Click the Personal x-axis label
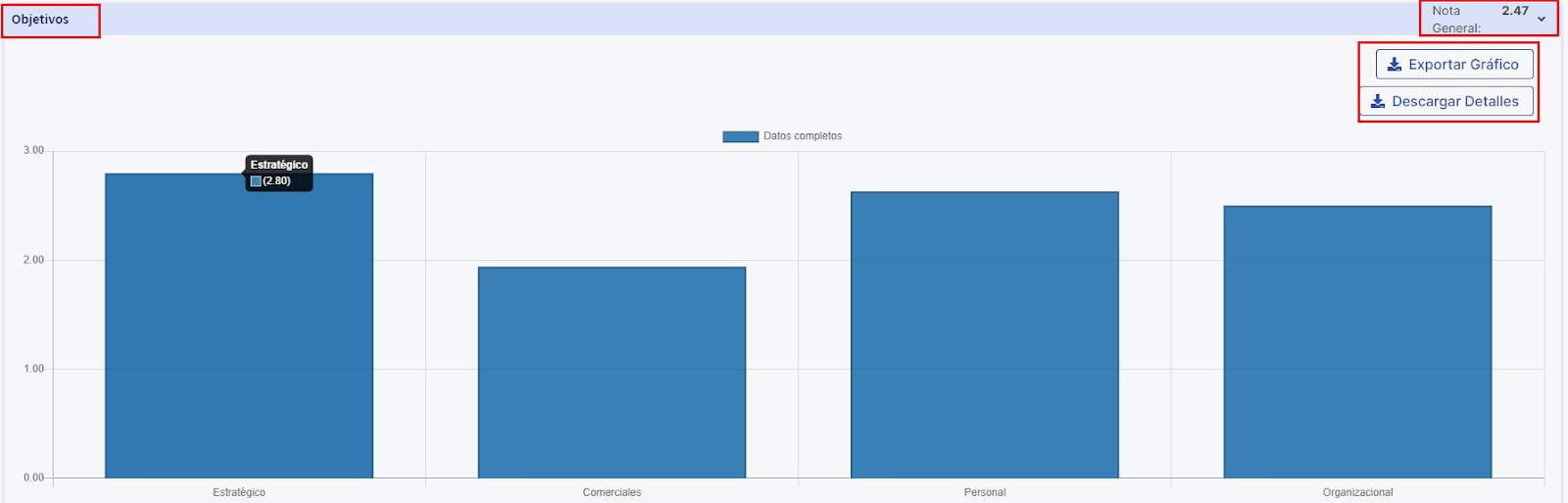This screenshot has width=1568, height=503. [x=985, y=492]
